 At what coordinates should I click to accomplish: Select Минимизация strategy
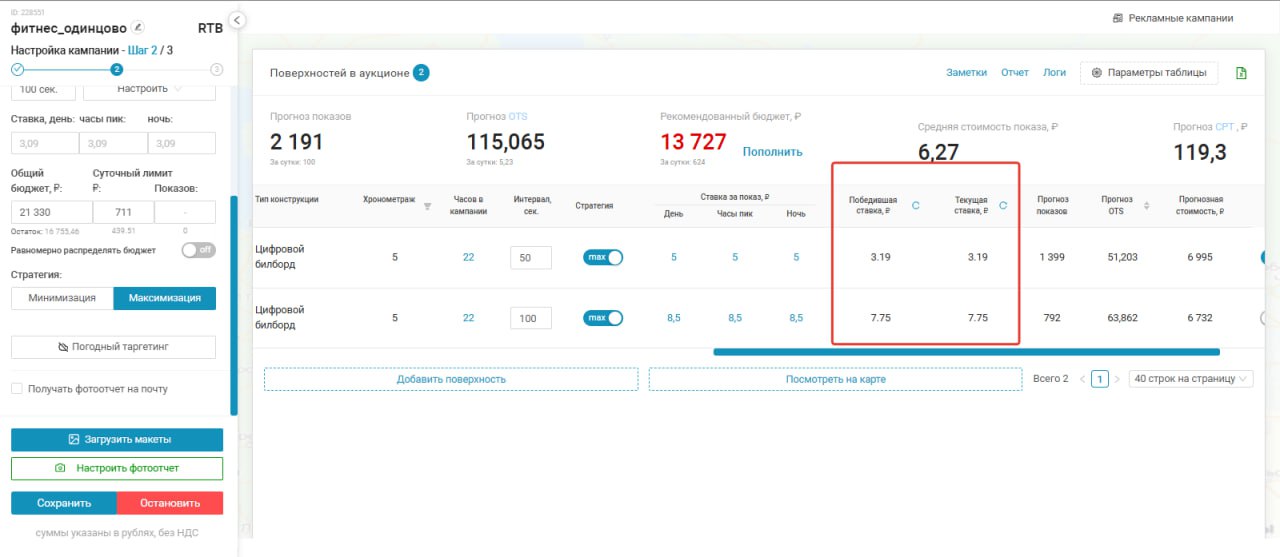(x=62, y=298)
